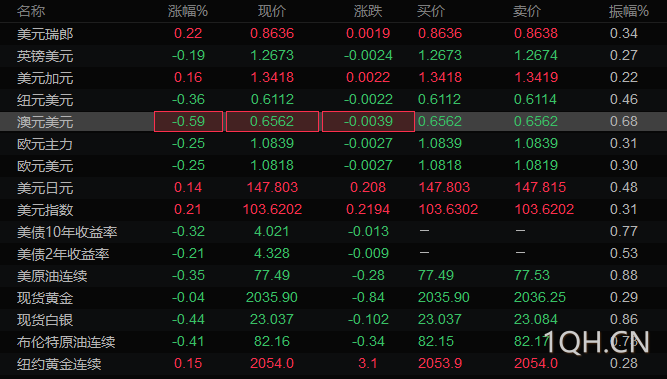Click the 振幅% column header
667x379 pixels.
(x=628, y=11)
